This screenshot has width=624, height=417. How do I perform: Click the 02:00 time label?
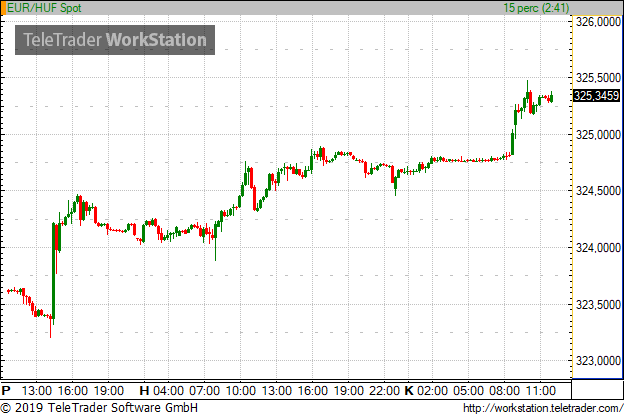coord(433,390)
